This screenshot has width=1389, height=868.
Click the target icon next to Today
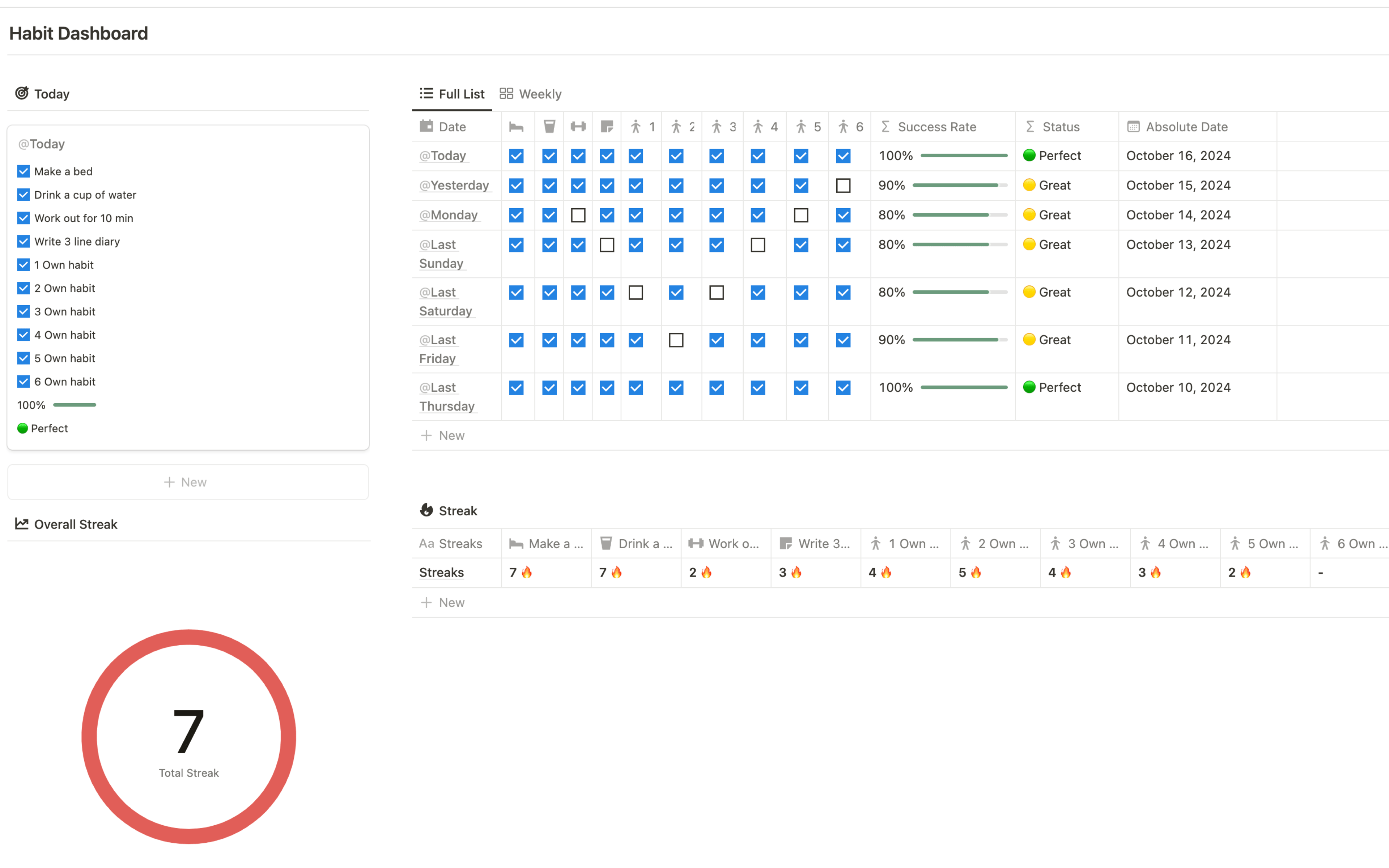(x=22, y=93)
